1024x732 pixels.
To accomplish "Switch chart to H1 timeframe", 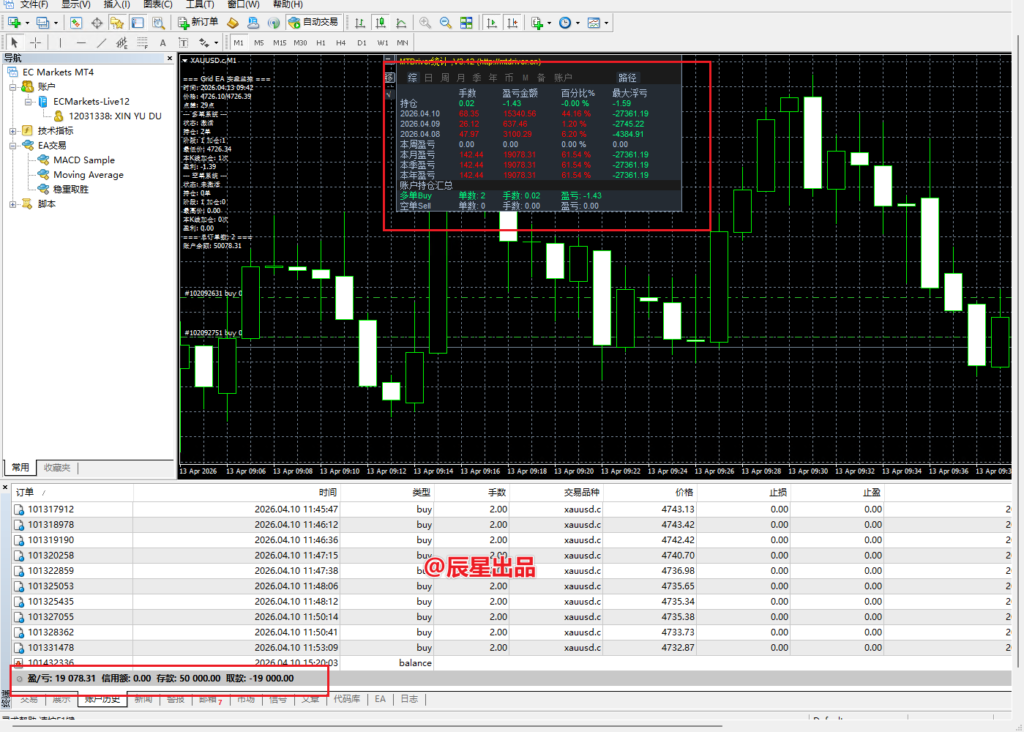I will (x=320, y=43).
